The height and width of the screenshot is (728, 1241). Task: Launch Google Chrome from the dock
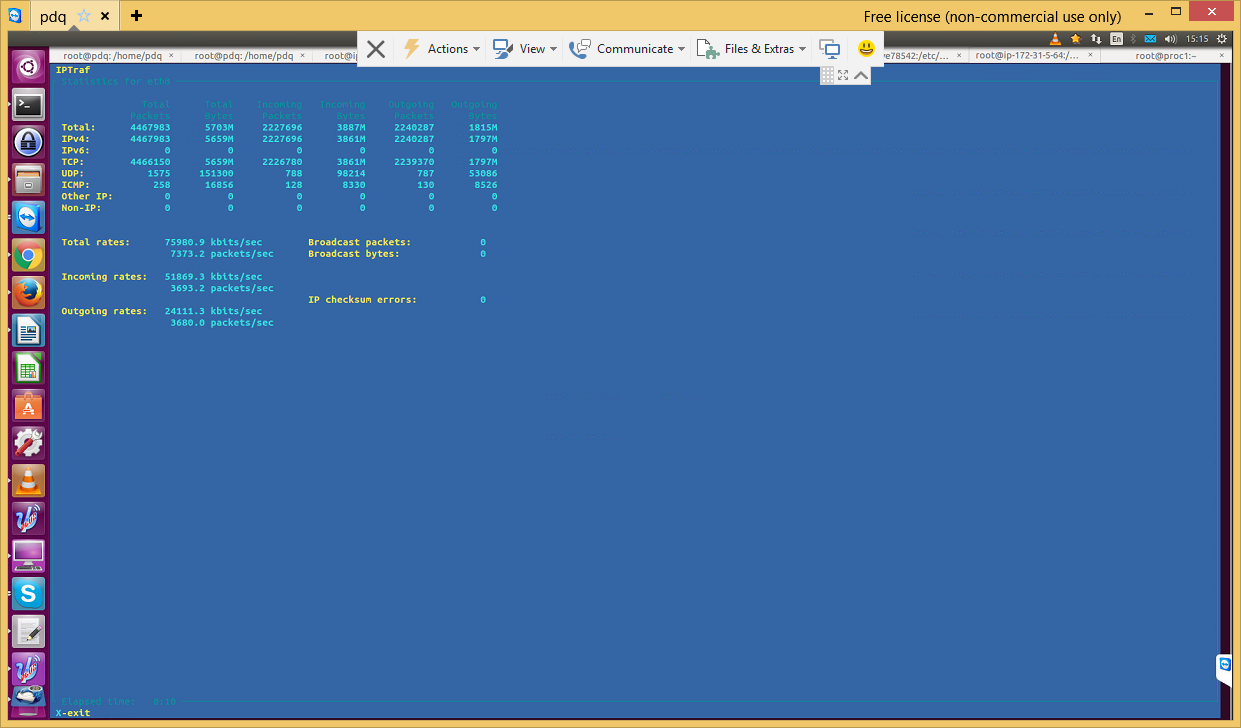[x=28, y=255]
